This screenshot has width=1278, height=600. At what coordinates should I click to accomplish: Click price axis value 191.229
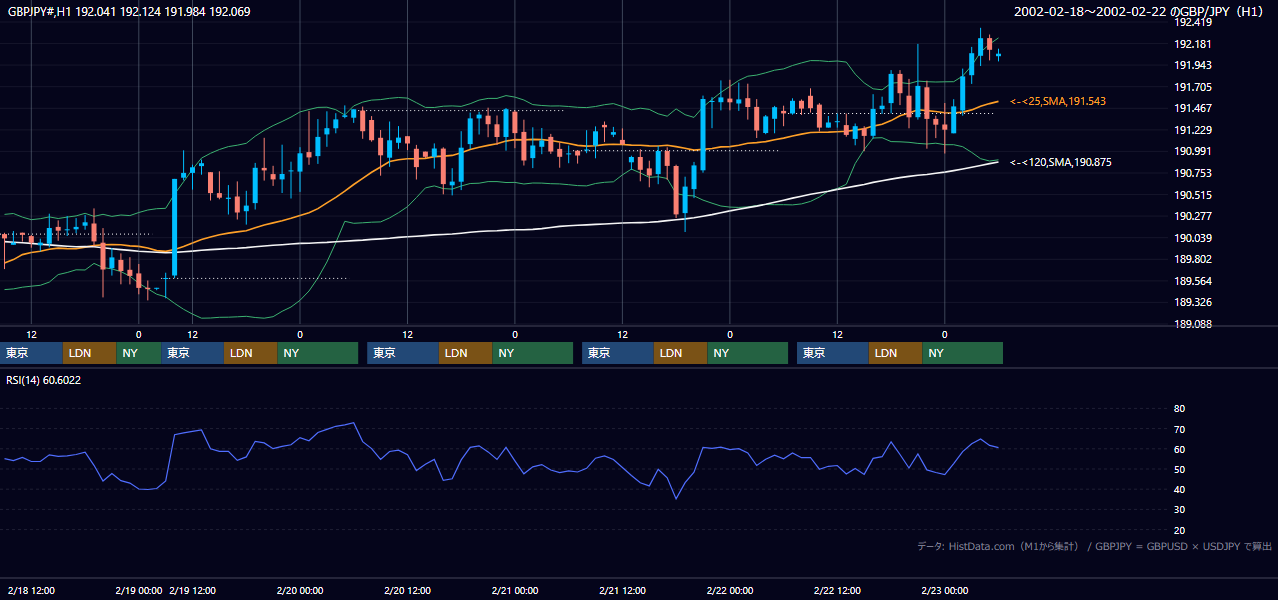tap(1192, 130)
